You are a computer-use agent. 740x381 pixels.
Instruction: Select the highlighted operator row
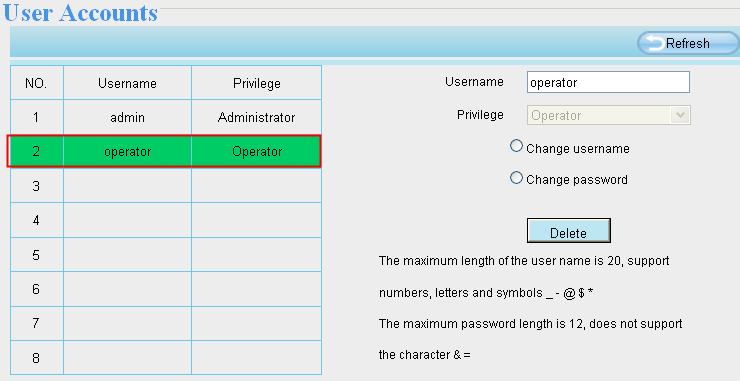[164, 151]
